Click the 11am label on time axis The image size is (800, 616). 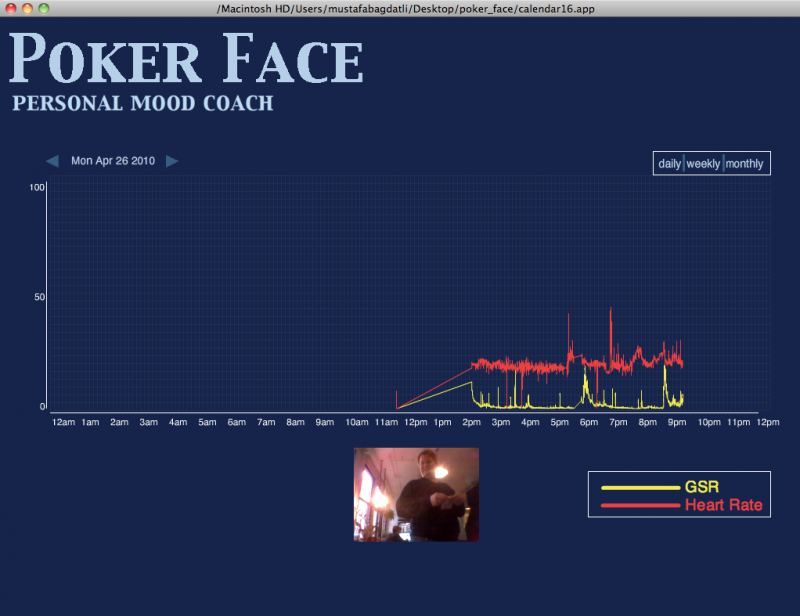pyautogui.click(x=386, y=422)
